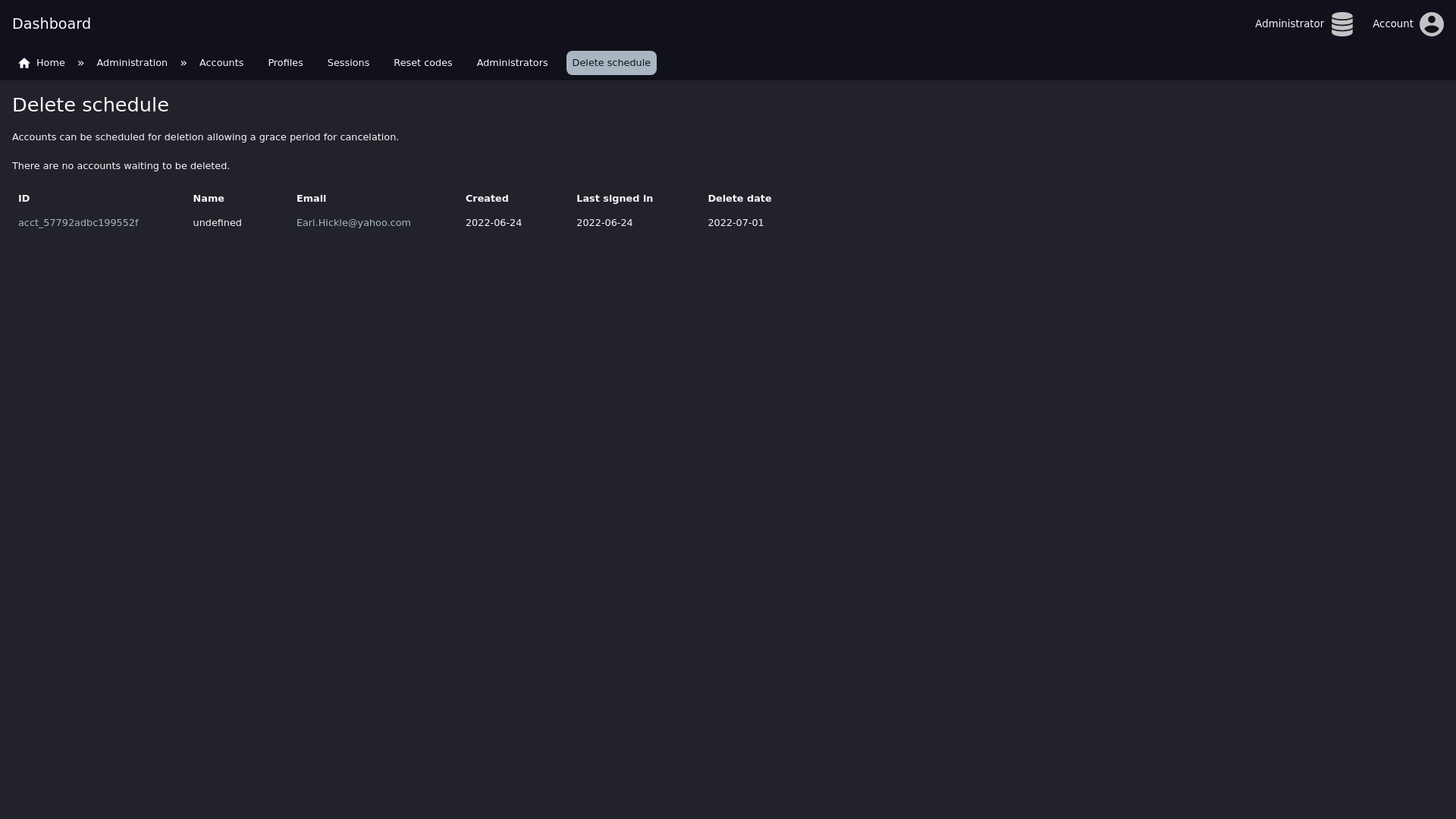Click the Home house icon

coord(24,63)
